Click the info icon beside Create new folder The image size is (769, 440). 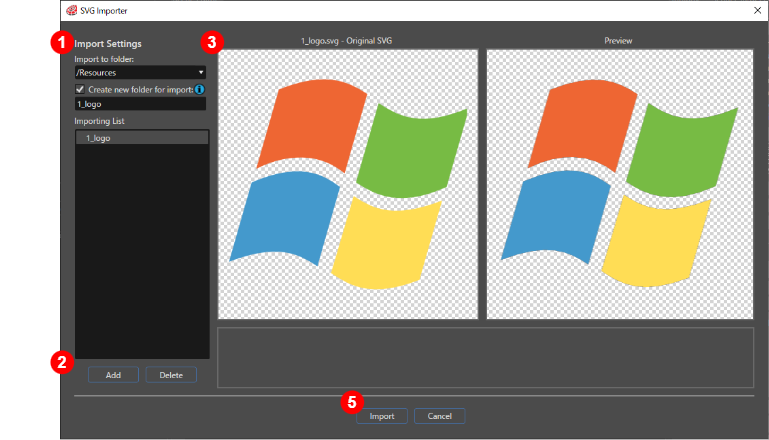point(200,89)
